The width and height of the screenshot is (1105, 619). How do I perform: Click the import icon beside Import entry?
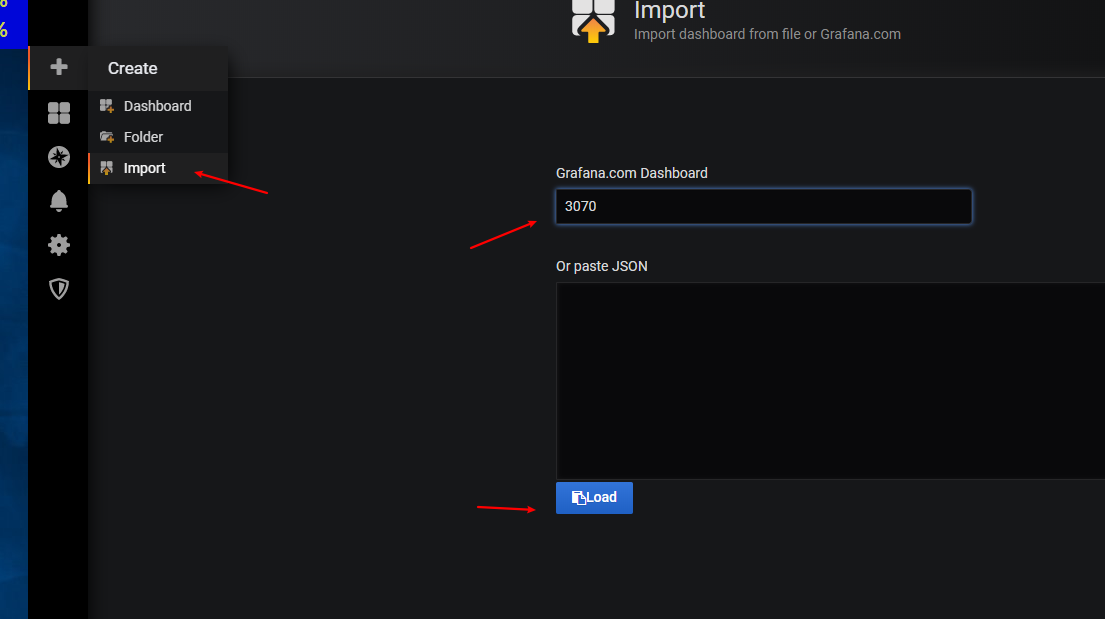pyautogui.click(x=107, y=168)
